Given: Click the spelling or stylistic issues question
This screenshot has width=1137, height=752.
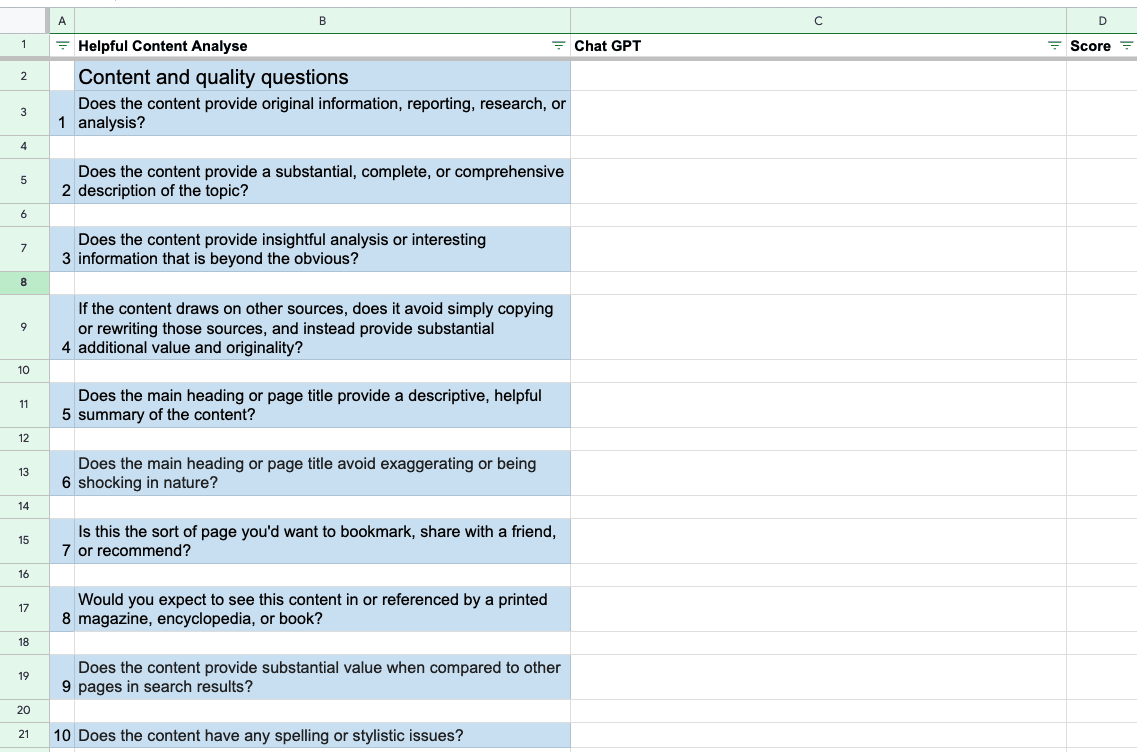Looking at the screenshot, I should 322,736.
